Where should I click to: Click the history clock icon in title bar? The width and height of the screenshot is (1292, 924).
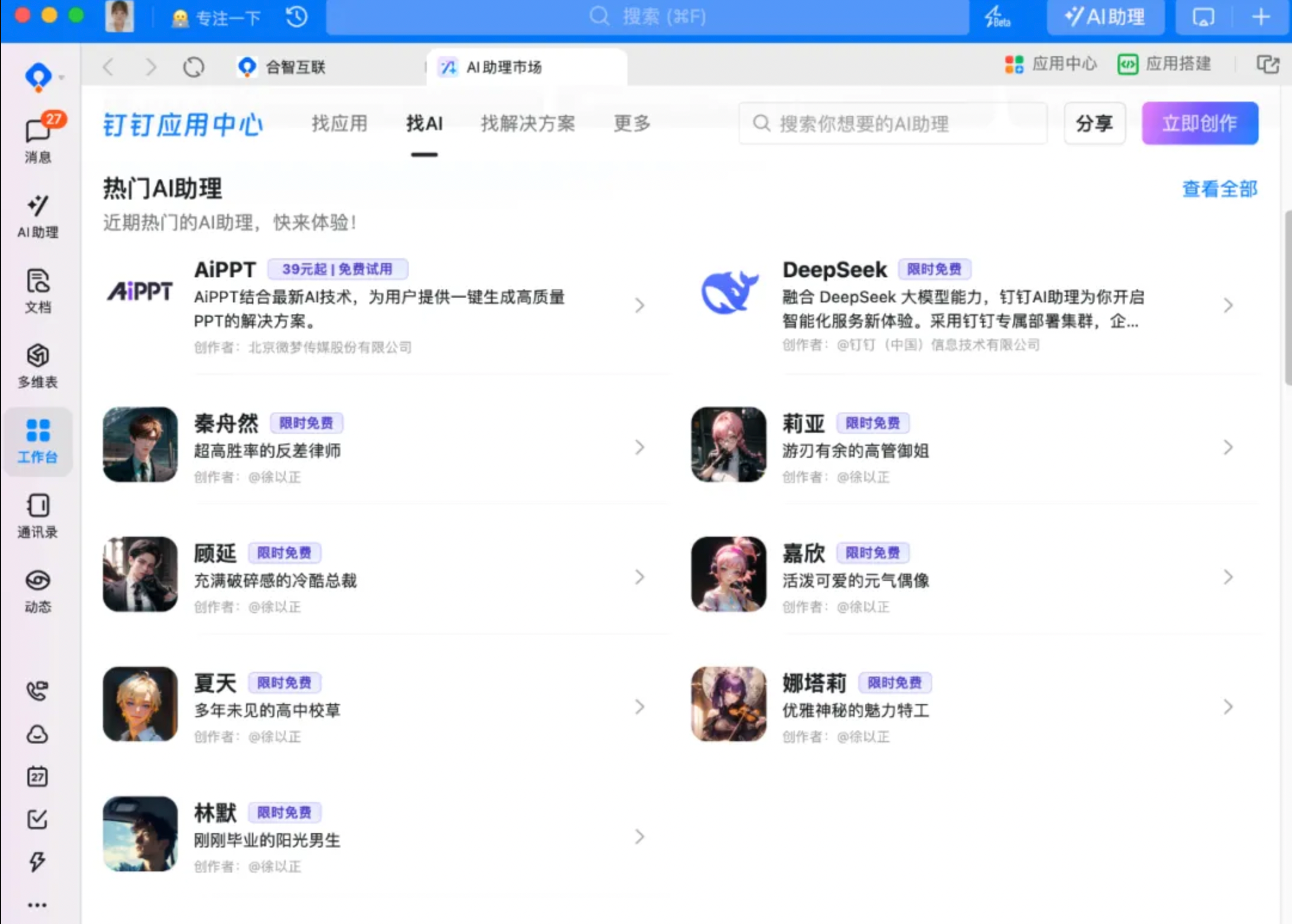coord(297,17)
